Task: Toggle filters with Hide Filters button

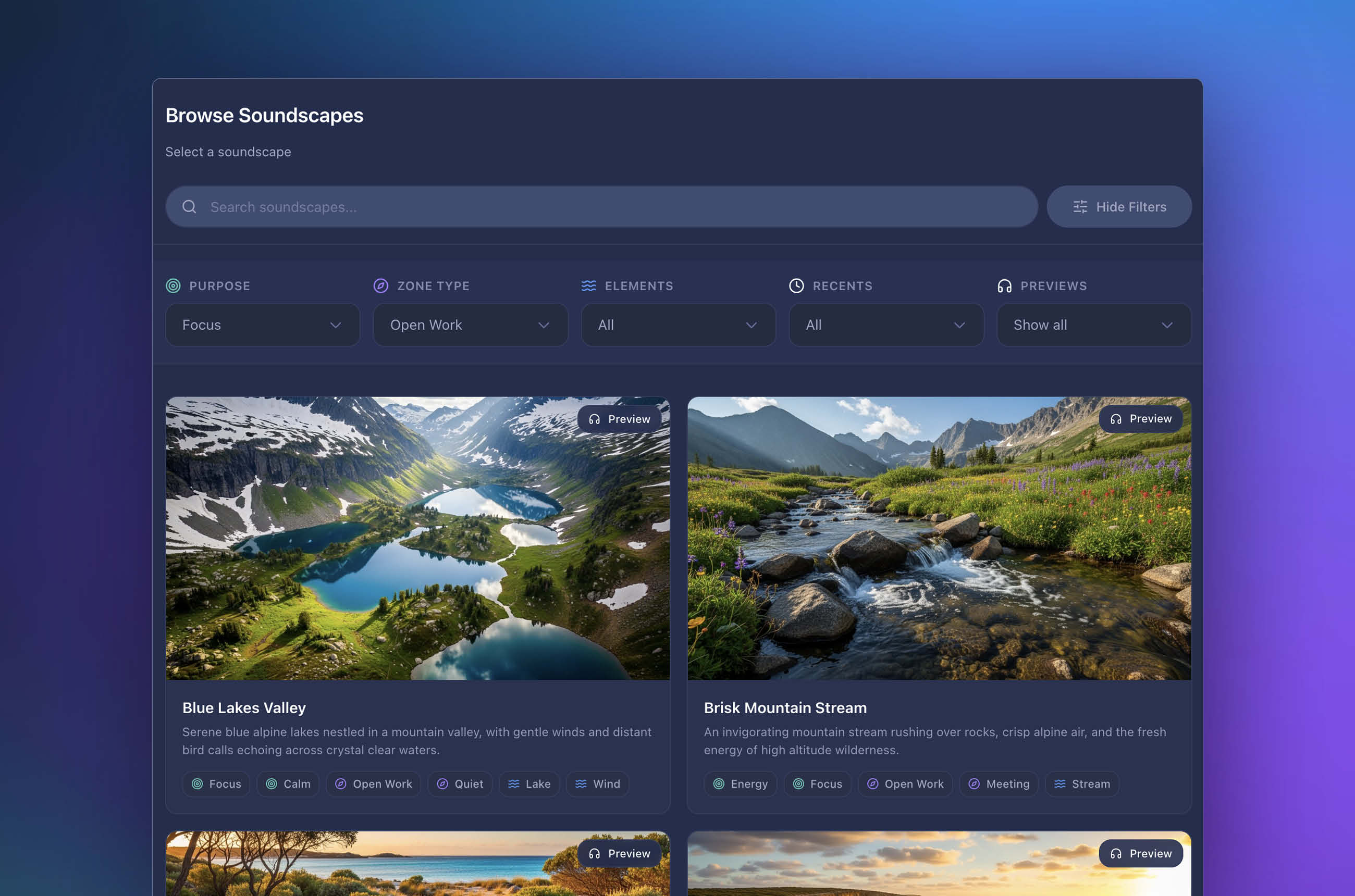Action: click(1119, 207)
